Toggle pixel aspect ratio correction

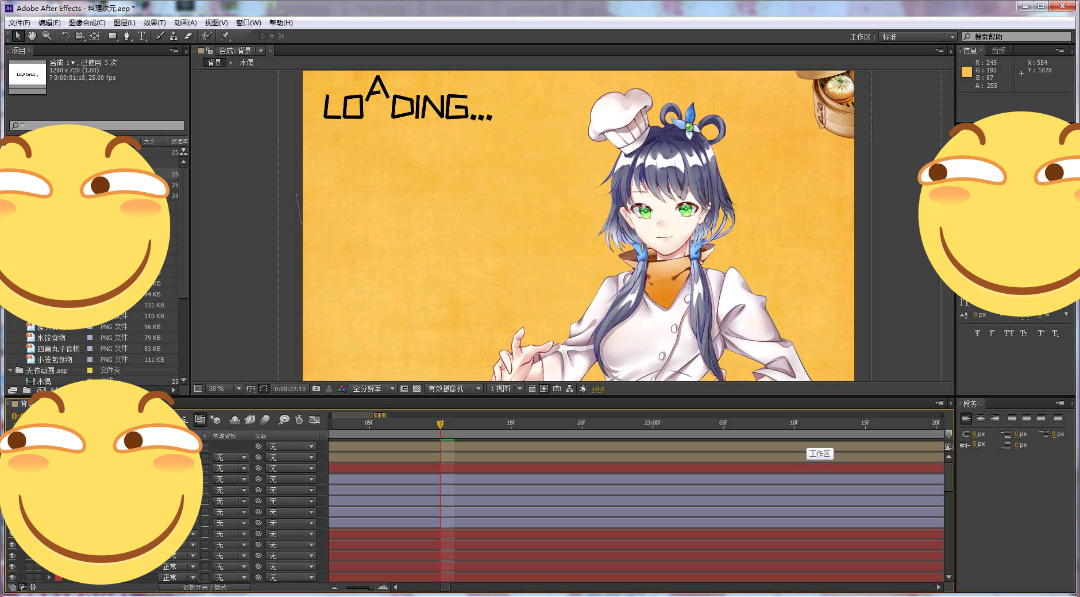(531, 389)
